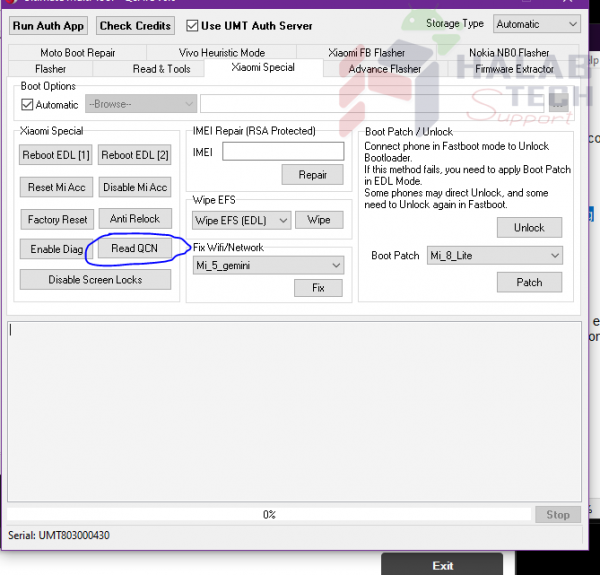Viewport: 600px width, 575px height.
Task: Click the Reboot EDL [1] button
Action: point(56,155)
